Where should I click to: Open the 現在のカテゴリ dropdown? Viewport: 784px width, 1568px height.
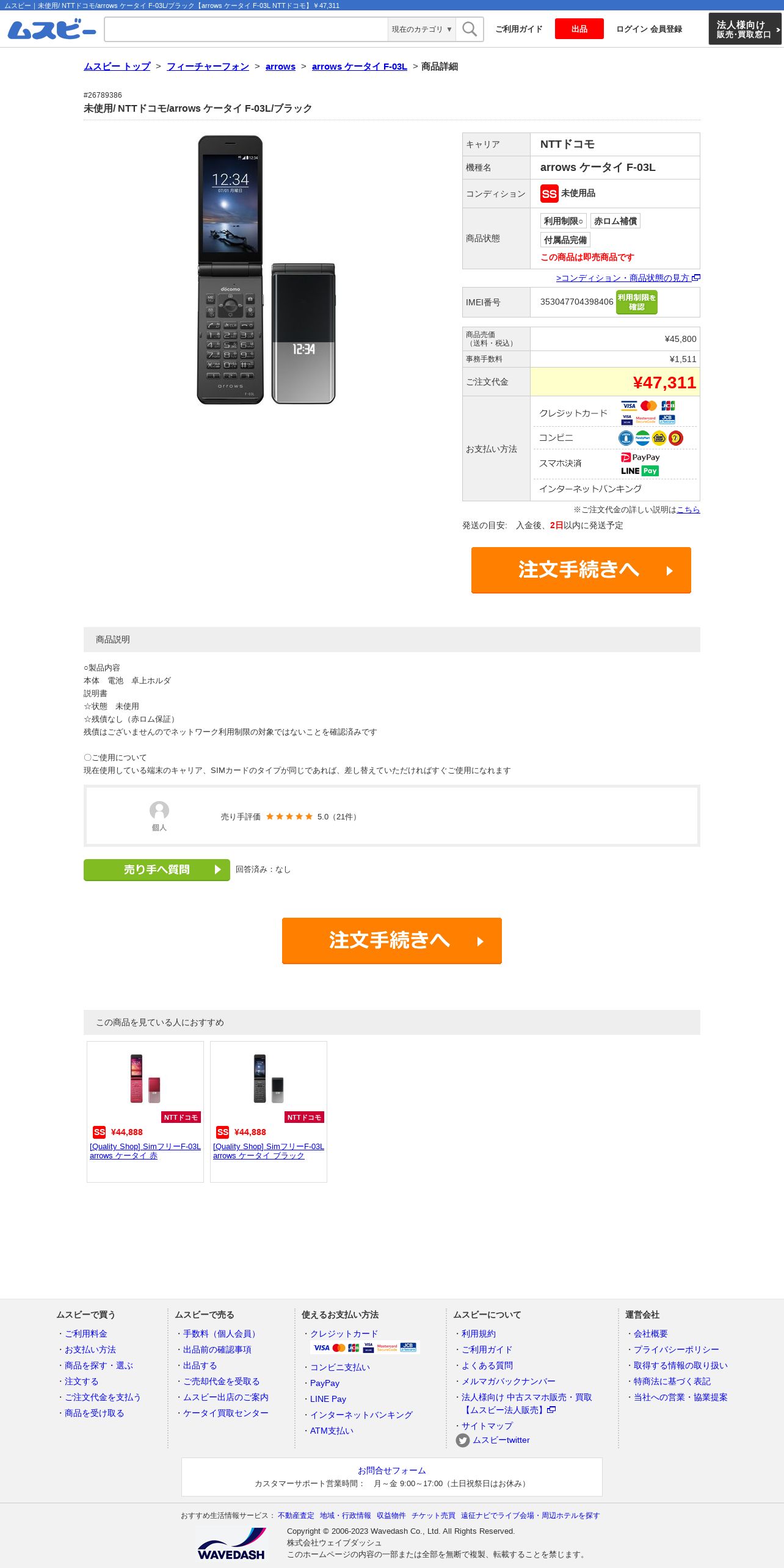coord(422,29)
